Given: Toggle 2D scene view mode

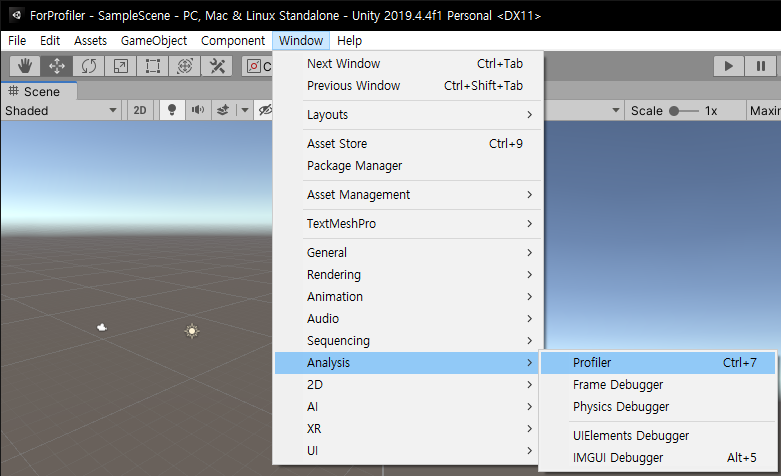Looking at the screenshot, I should (x=140, y=110).
